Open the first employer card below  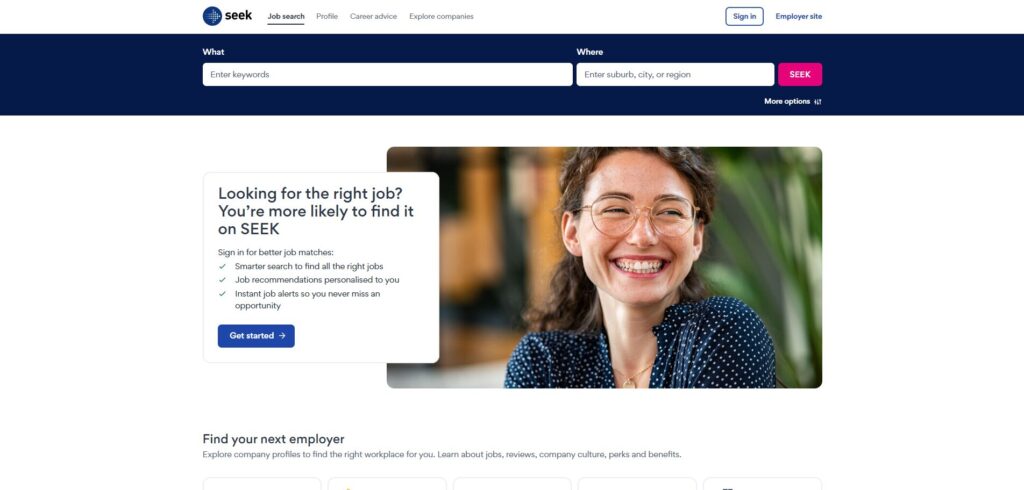(262, 484)
